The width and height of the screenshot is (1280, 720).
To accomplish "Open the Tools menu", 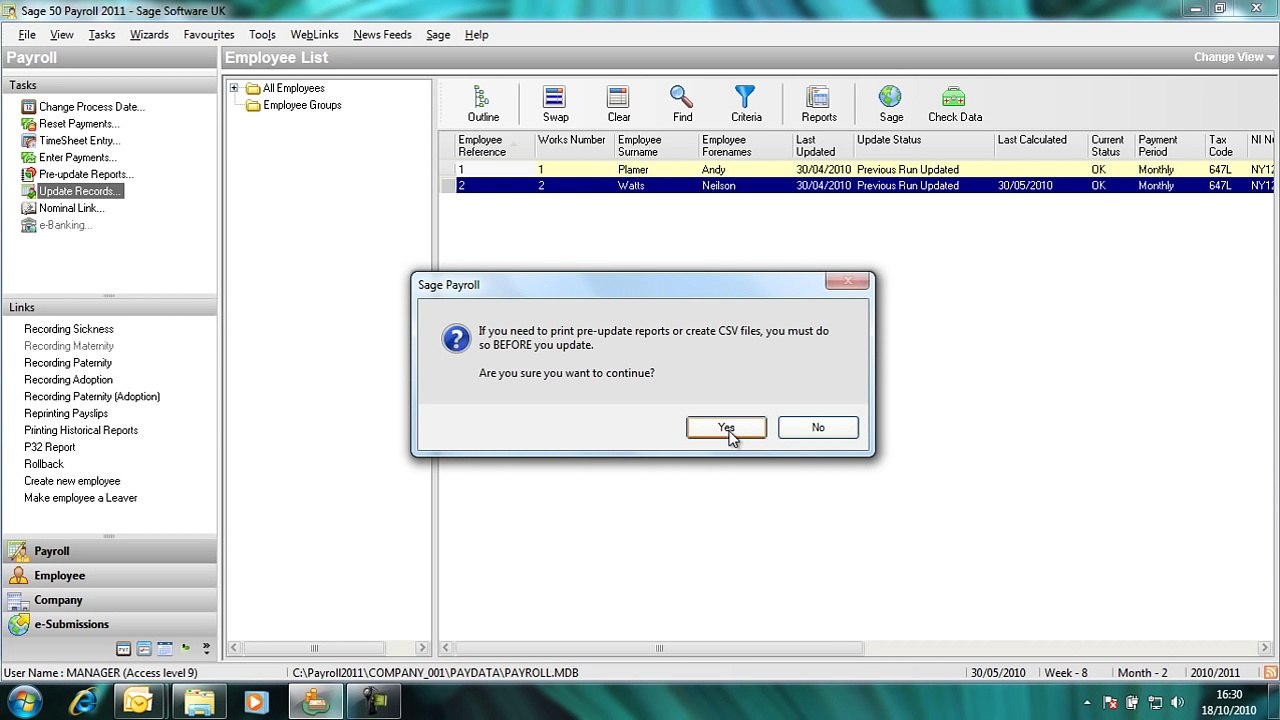I will pos(262,34).
